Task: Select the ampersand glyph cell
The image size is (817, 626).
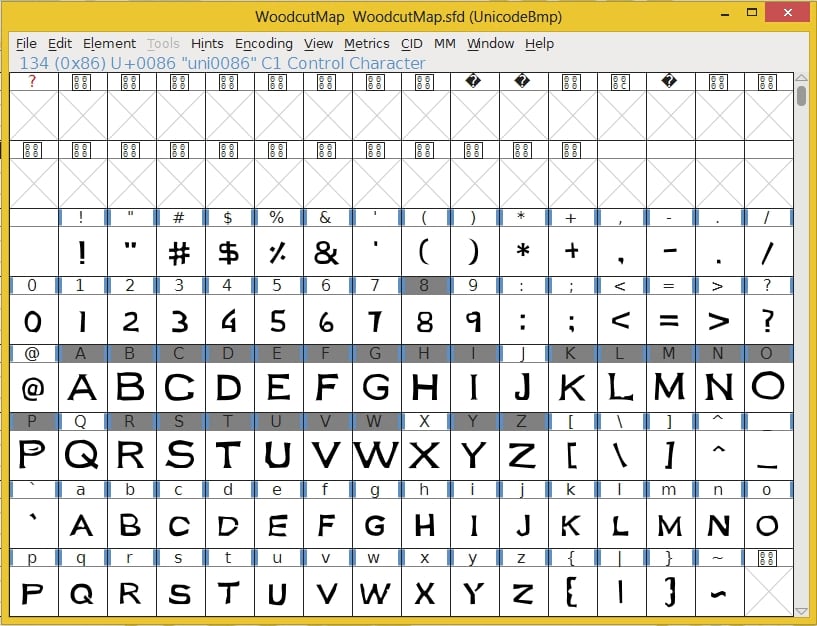Action: click(328, 251)
